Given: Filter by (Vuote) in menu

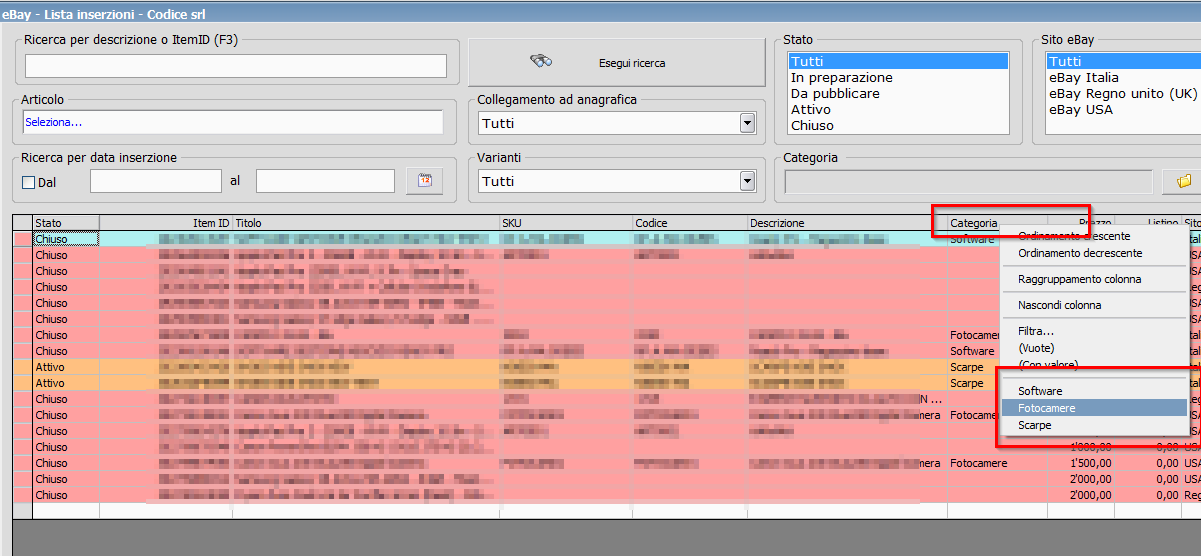Looking at the screenshot, I should [x=1037, y=348].
